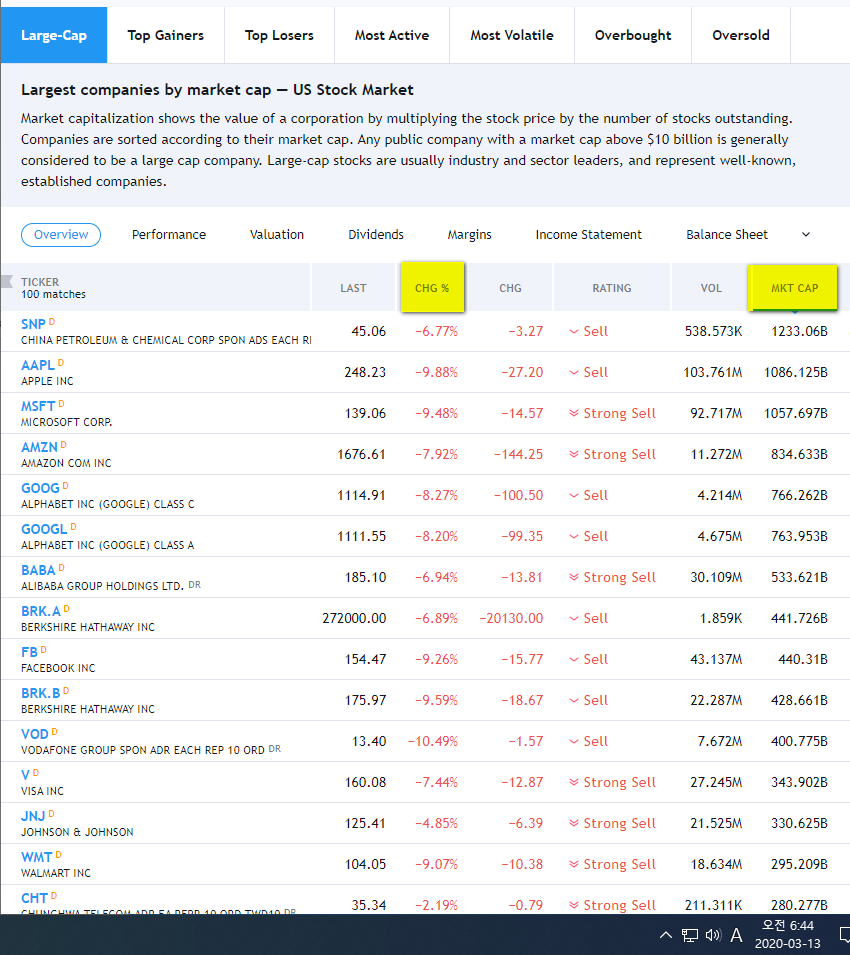This screenshot has height=955, width=850.
Task: Switch to the Performance view
Action: coord(169,235)
